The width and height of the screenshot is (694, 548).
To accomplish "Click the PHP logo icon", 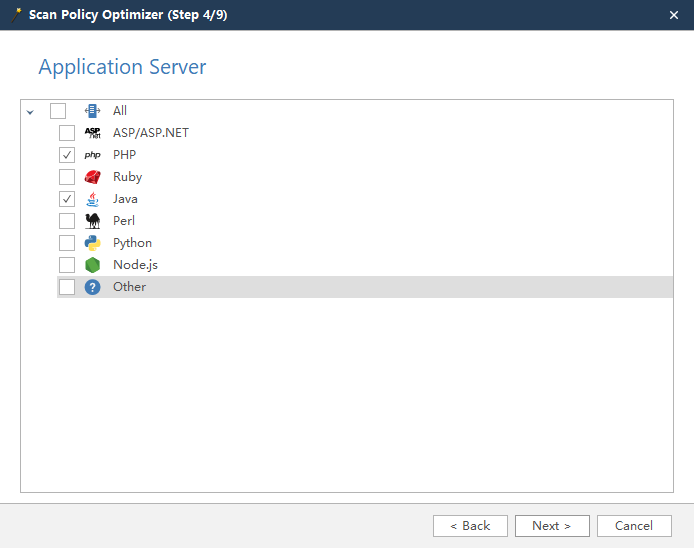I will (93, 155).
